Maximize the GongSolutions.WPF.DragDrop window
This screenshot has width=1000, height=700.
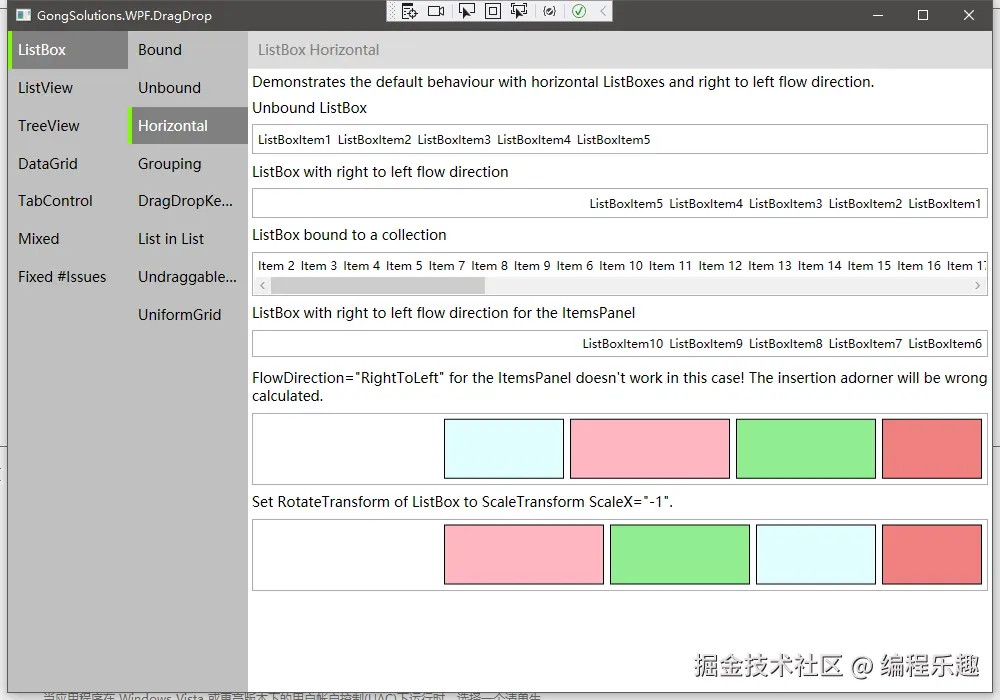(923, 15)
